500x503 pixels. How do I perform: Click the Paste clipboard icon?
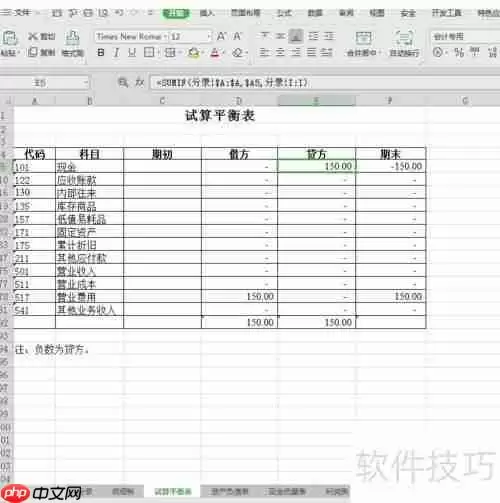pyautogui.click(x=10, y=37)
